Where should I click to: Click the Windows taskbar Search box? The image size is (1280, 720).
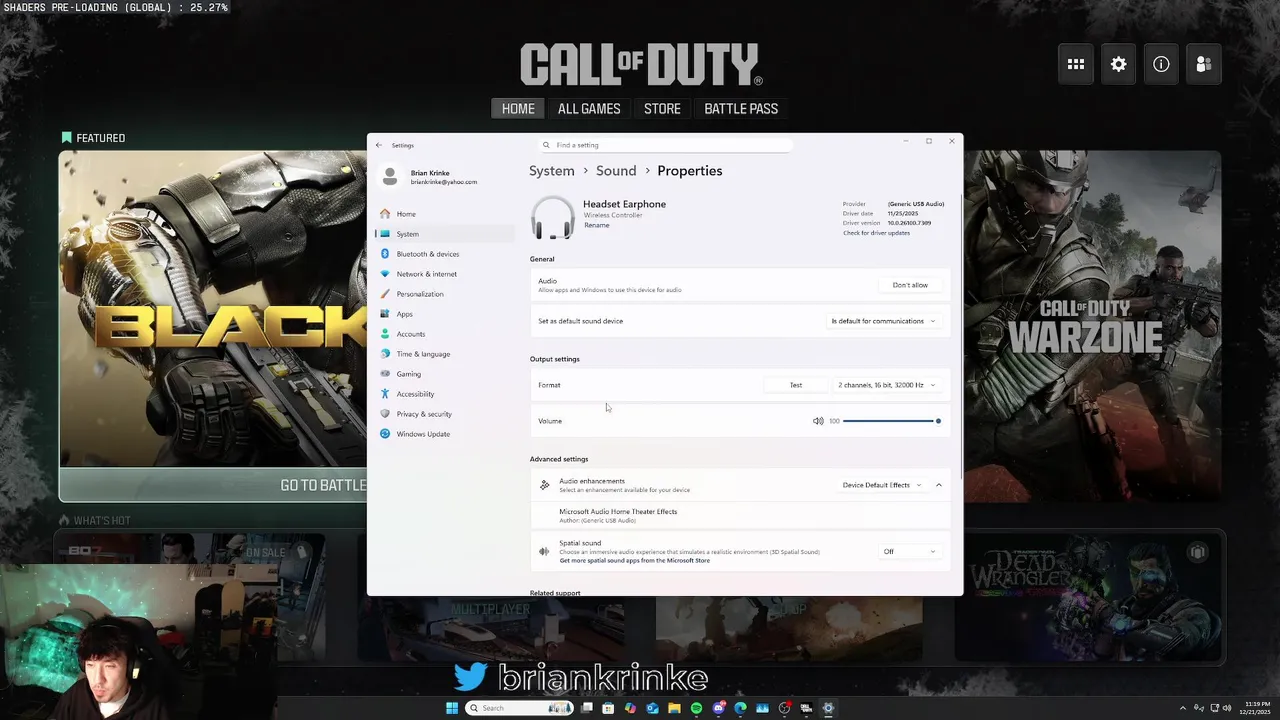pos(519,708)
